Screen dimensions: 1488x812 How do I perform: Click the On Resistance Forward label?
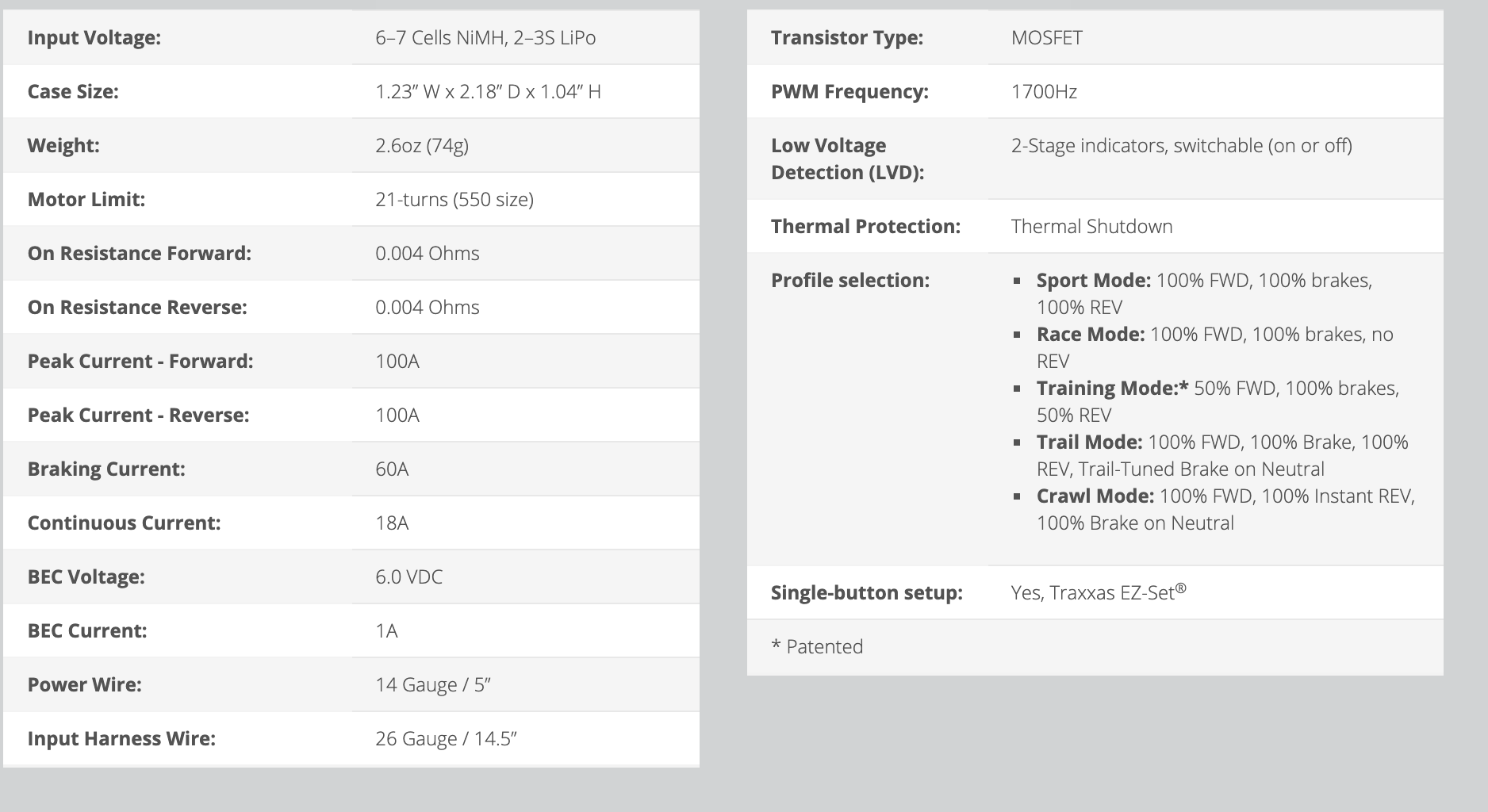point(139,253)
